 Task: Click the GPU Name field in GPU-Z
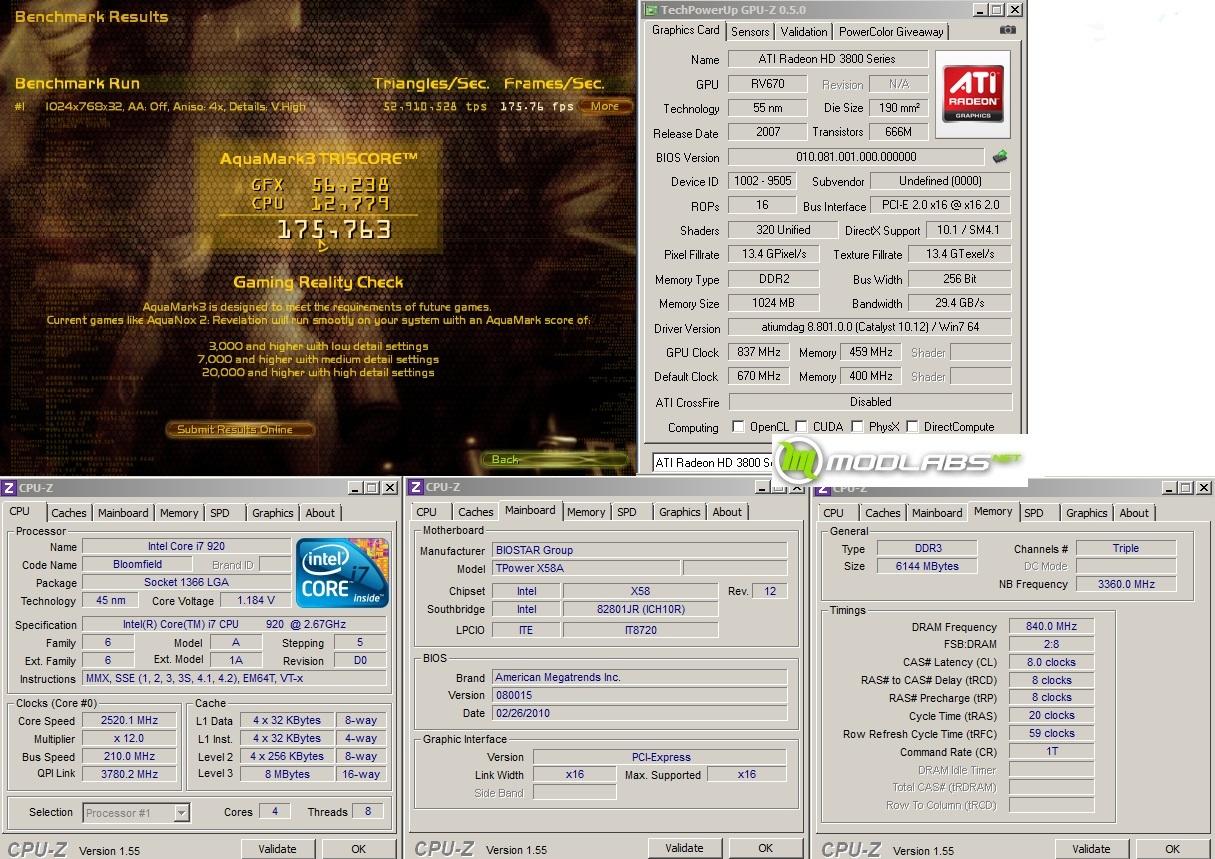coord(828,59)
